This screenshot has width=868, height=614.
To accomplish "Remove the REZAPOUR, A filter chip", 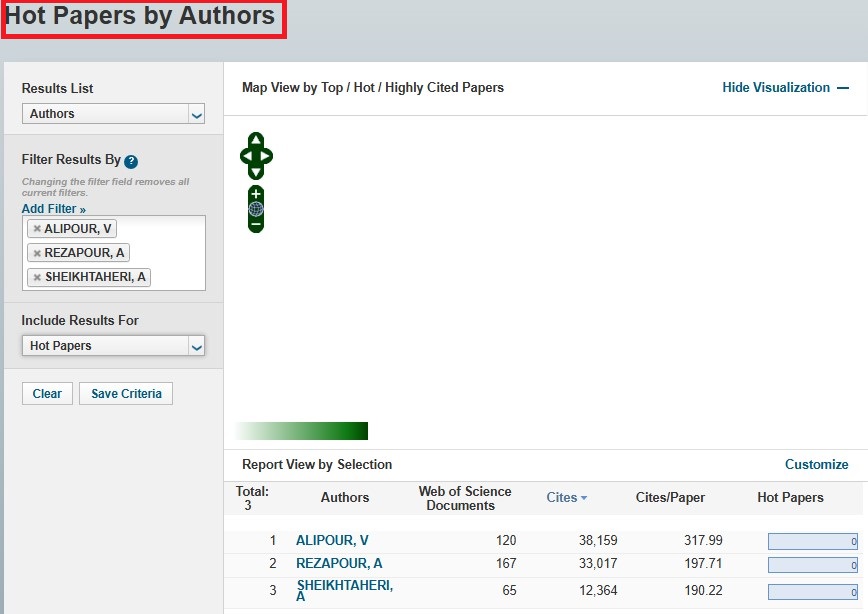I will 37,253.
